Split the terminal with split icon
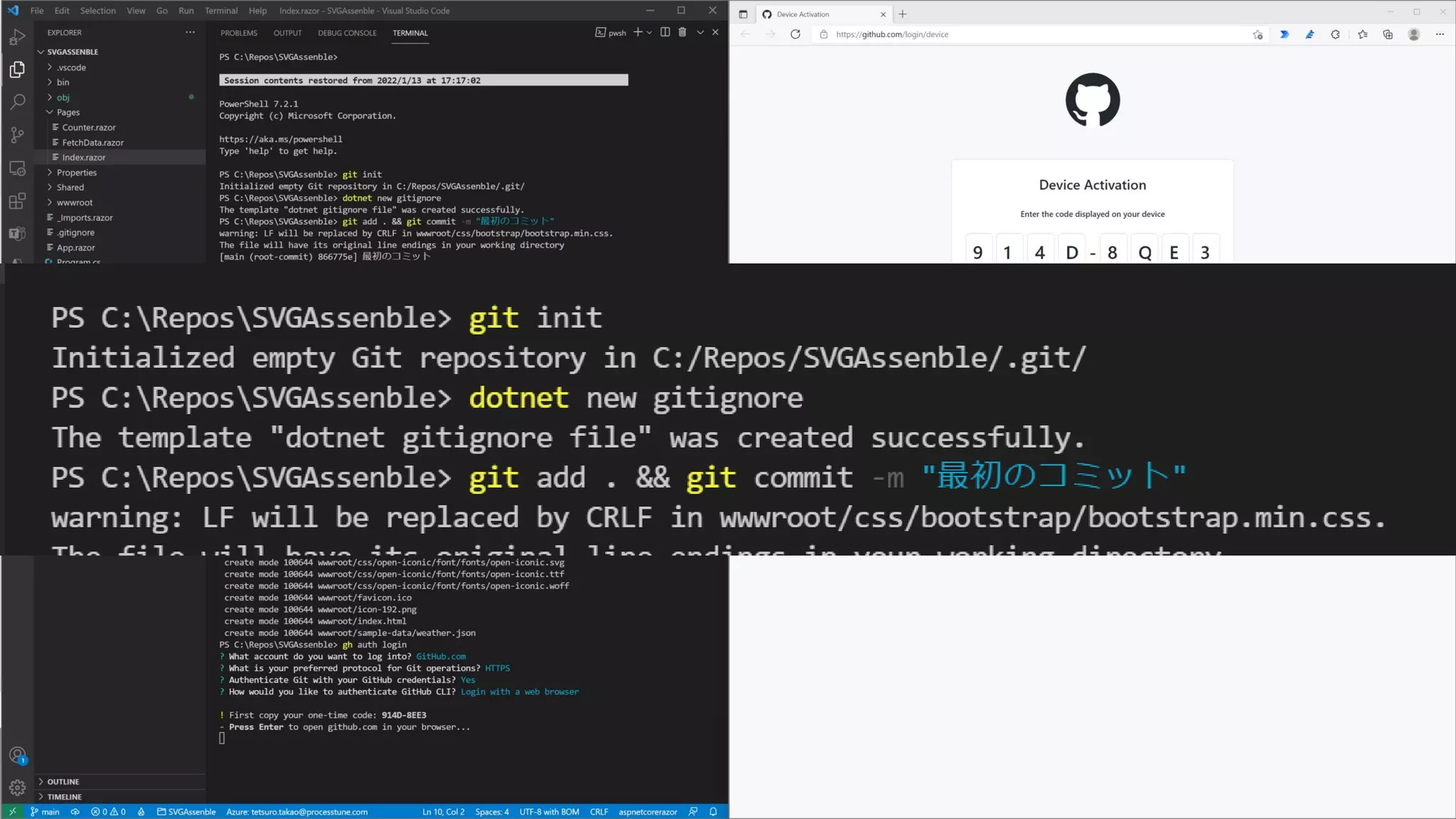This screenshot has height=819, width=1456. pos(665,32)
